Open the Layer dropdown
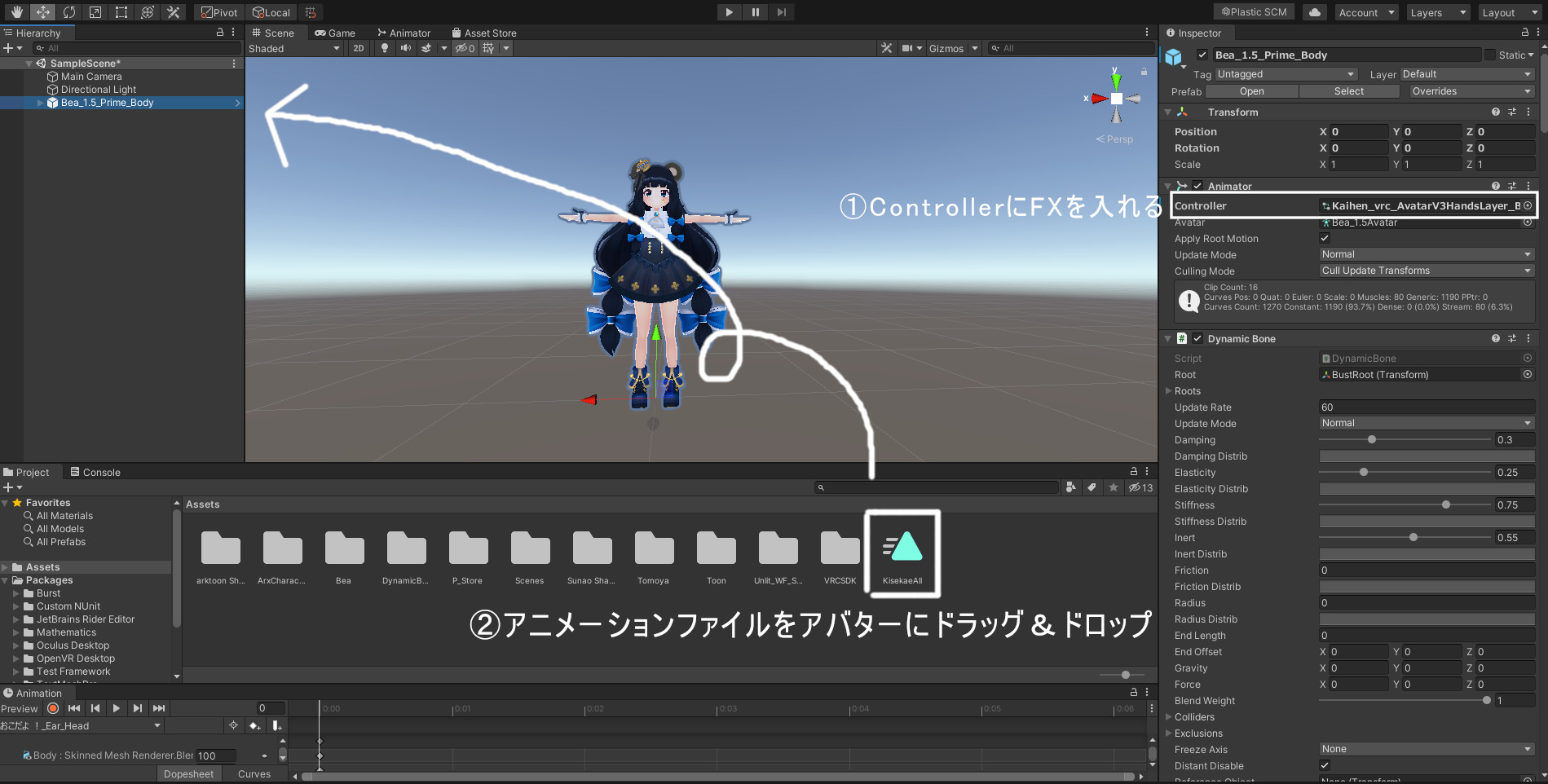 (1466, 74)
